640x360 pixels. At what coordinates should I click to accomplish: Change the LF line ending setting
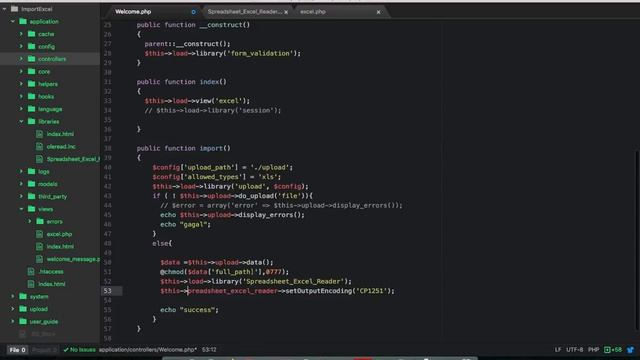coord(558,350)
